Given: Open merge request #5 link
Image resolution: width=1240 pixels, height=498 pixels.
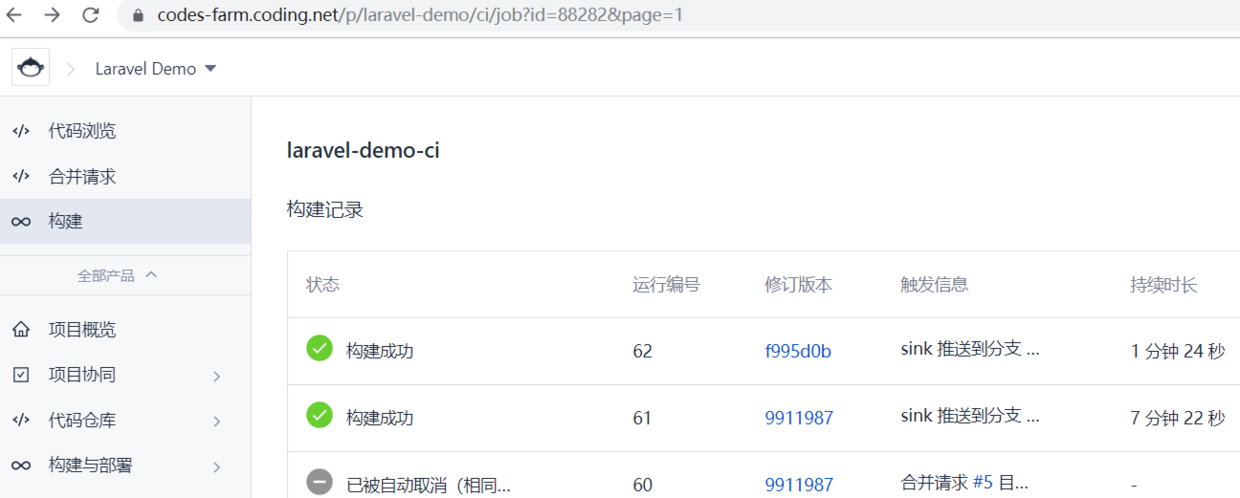Looking at the screenshot, I should (x=983, y=482).
